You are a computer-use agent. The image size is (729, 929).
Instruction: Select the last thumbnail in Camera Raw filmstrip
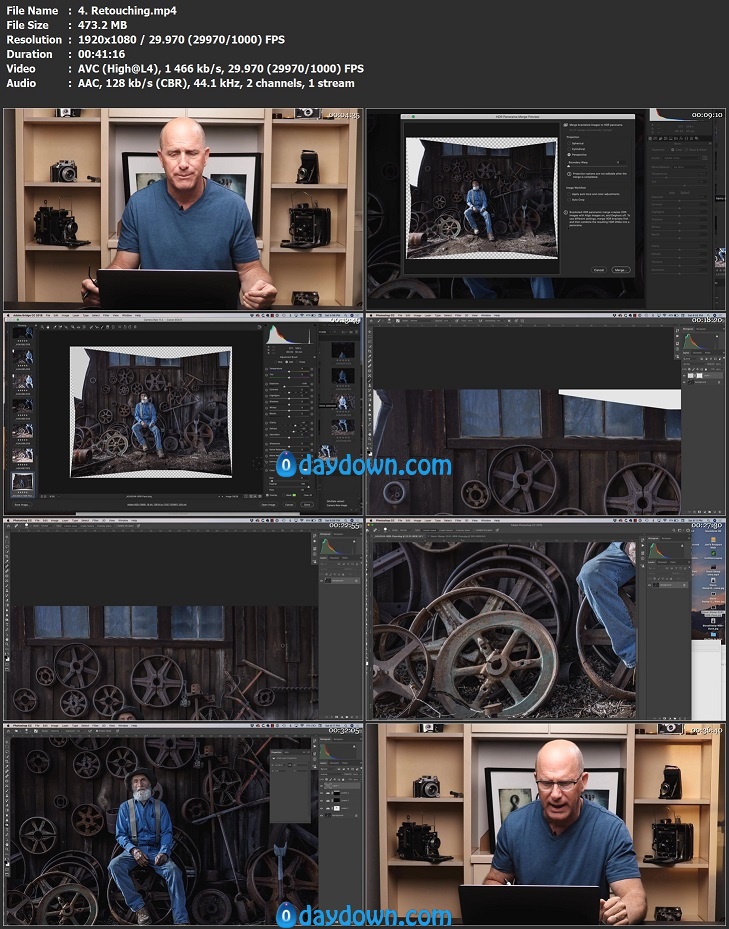[20, 483]
